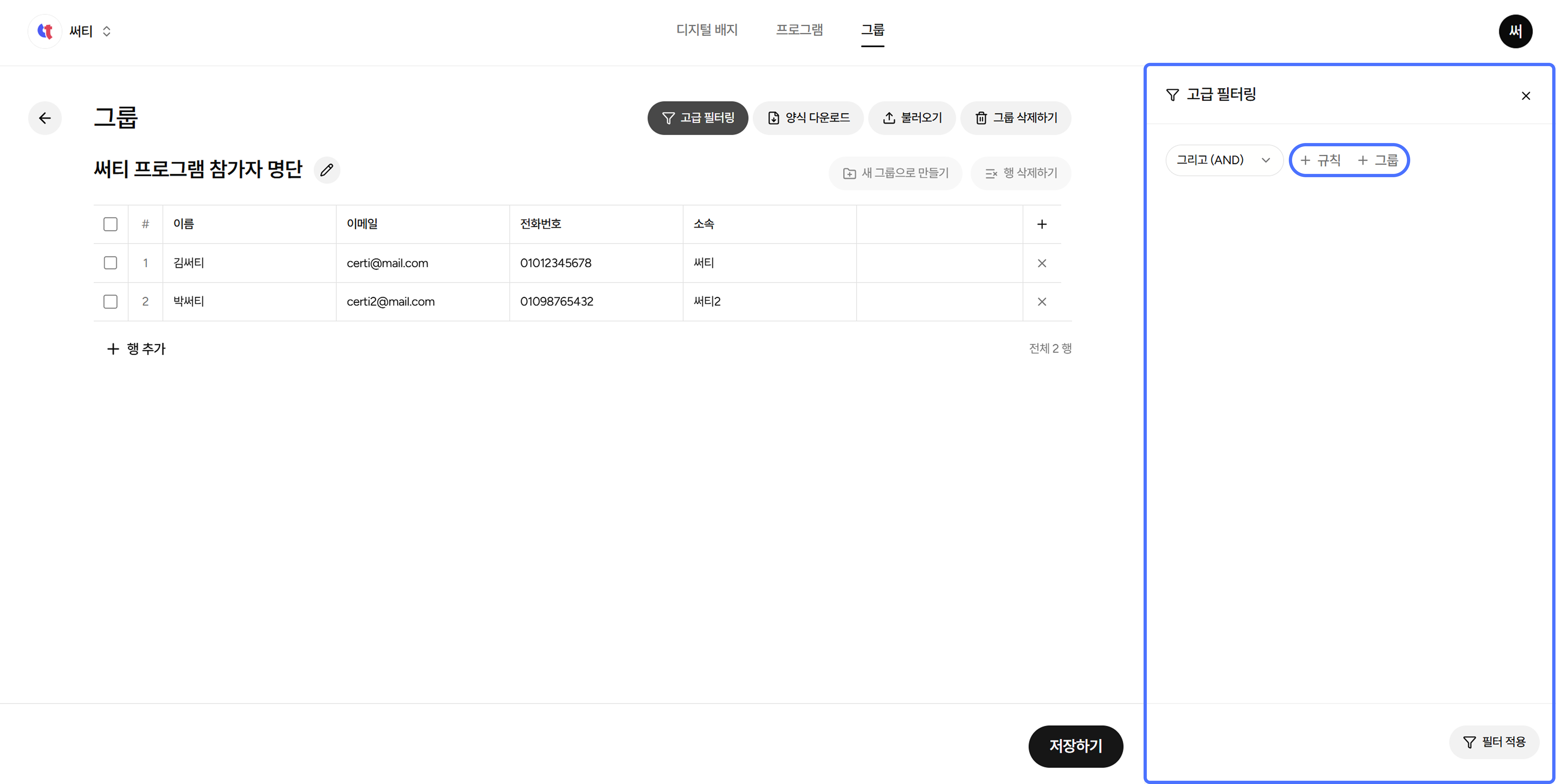Select the 01098765432 phone cell
This screenshot has width=1556, height=784.
coord(596,302)
